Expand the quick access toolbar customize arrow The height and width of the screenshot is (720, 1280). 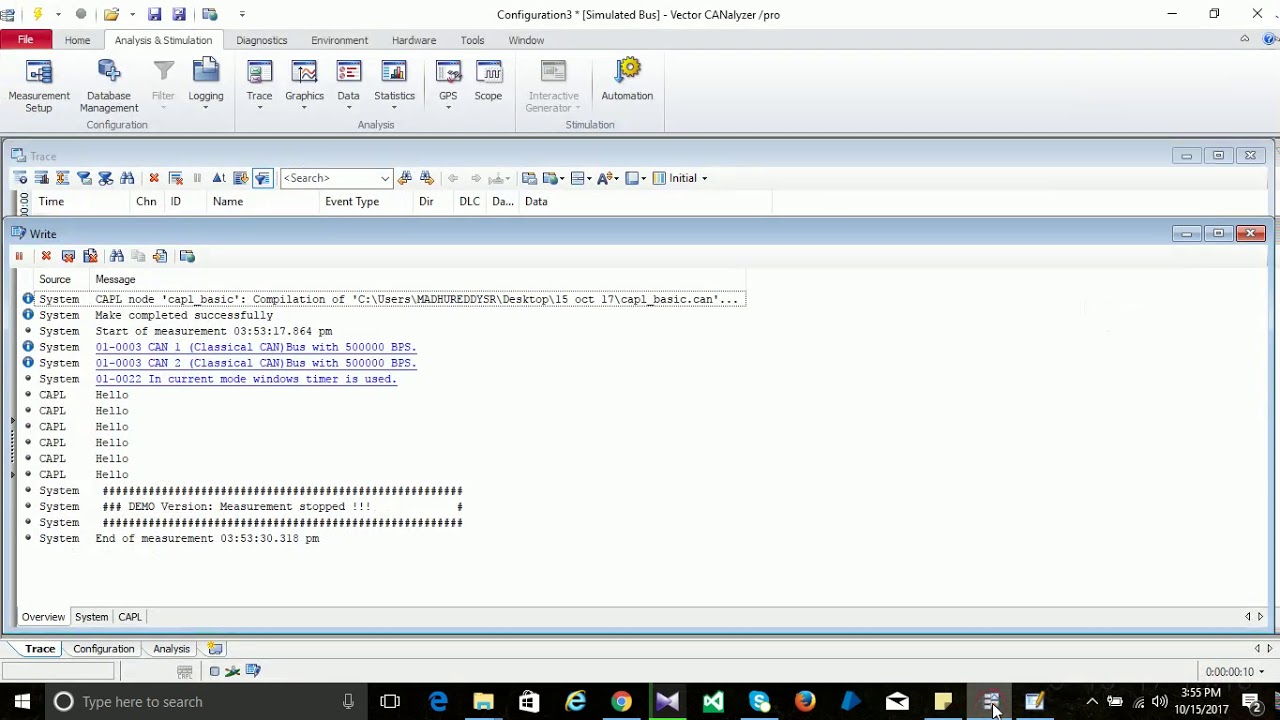pos(241,14)
